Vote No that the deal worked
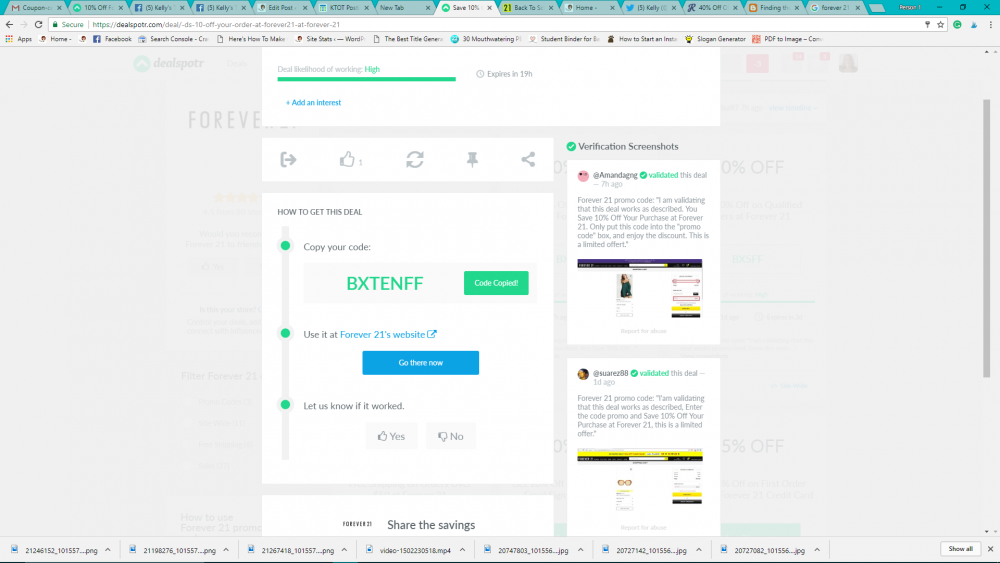Viewport: 1000px width, 563px height. pos(450,436)
